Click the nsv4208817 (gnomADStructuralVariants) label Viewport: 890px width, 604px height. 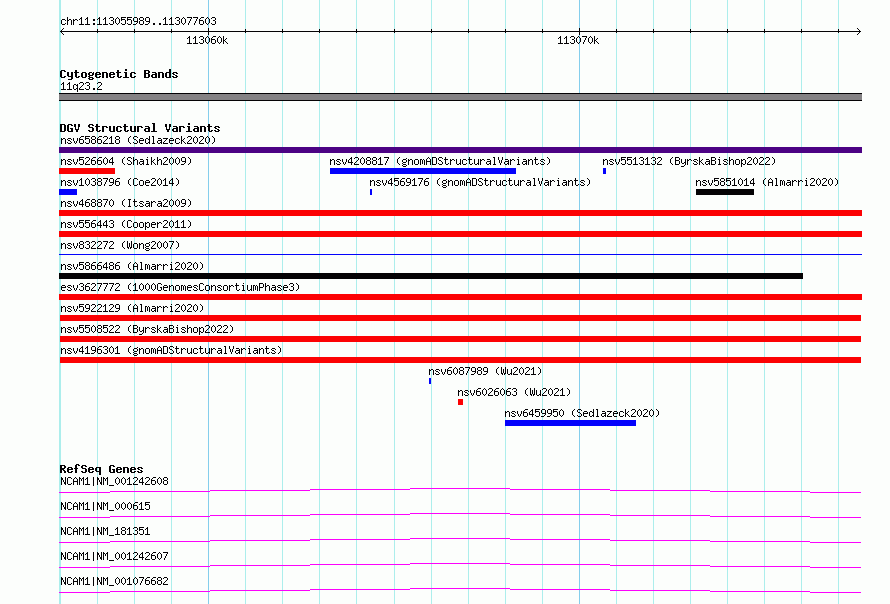click(x=440, y=161)
